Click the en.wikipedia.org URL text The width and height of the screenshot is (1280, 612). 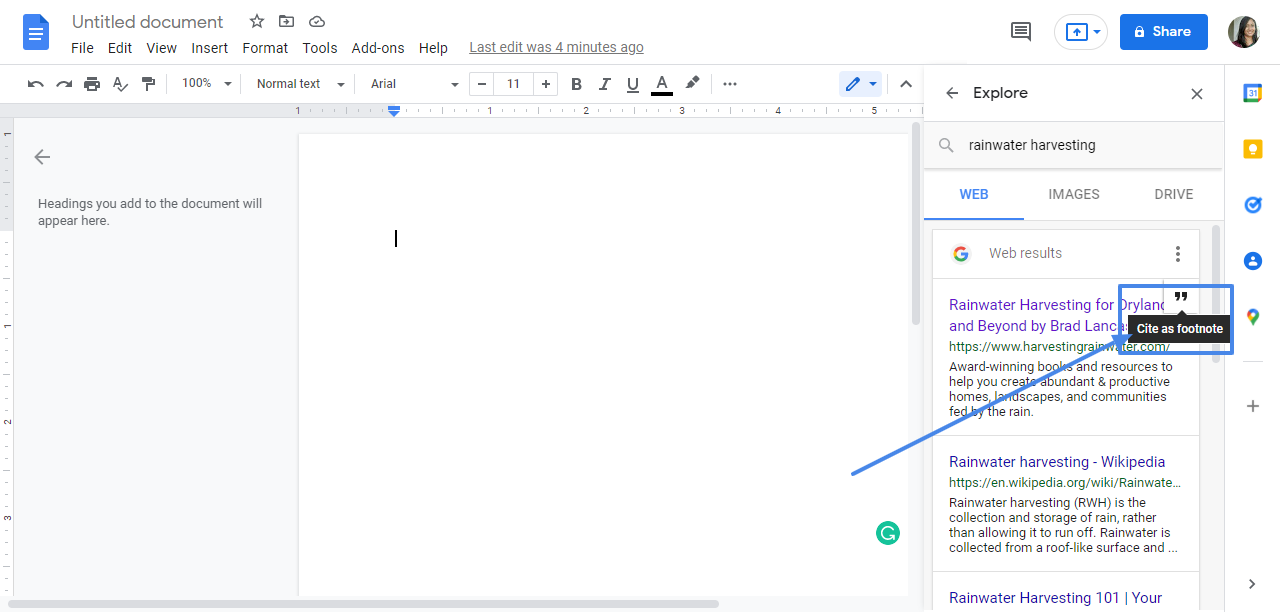[x=1065, y=482]
